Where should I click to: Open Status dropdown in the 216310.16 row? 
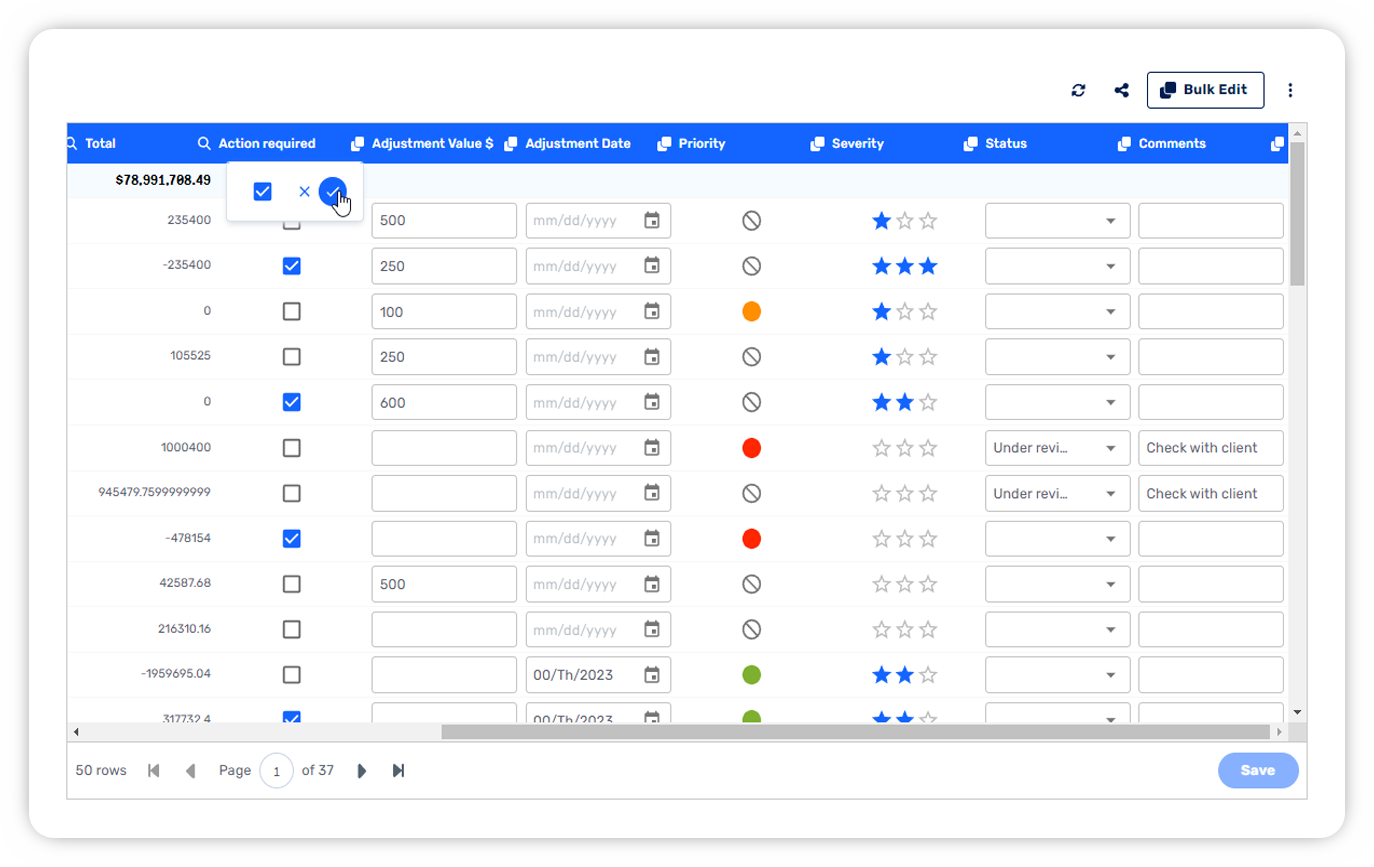[1057, 629]
